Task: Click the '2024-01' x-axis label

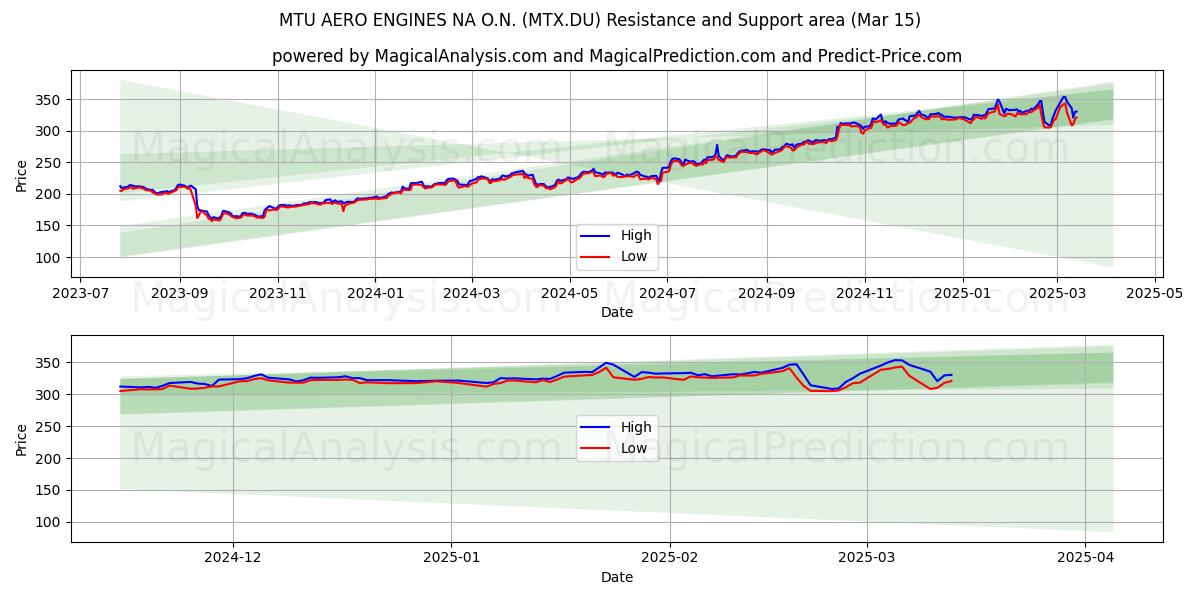Action: pos(375,294)
